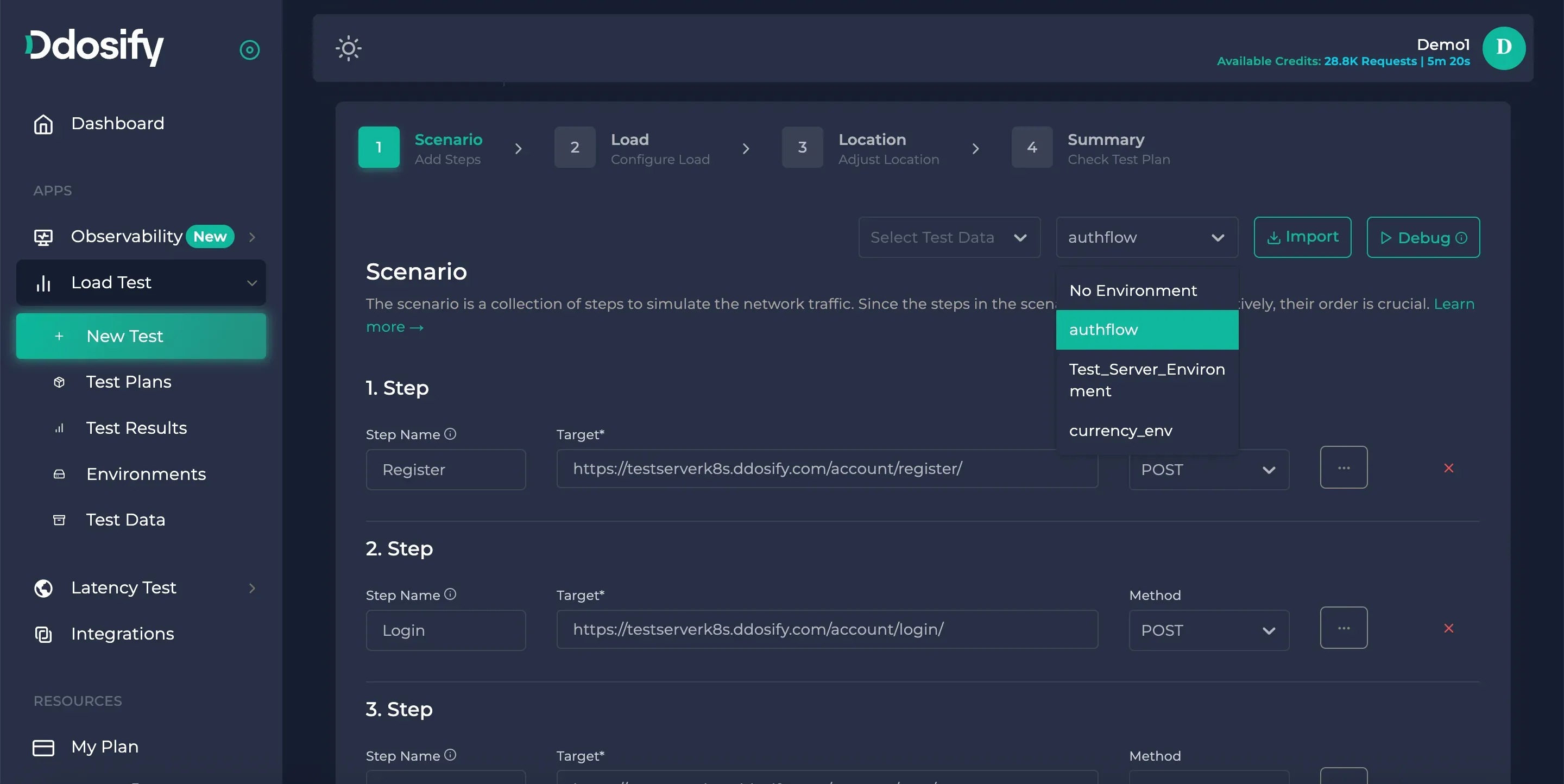Click the Import button
This screenshot has width=1564, height=784.
pos(1302,237)
